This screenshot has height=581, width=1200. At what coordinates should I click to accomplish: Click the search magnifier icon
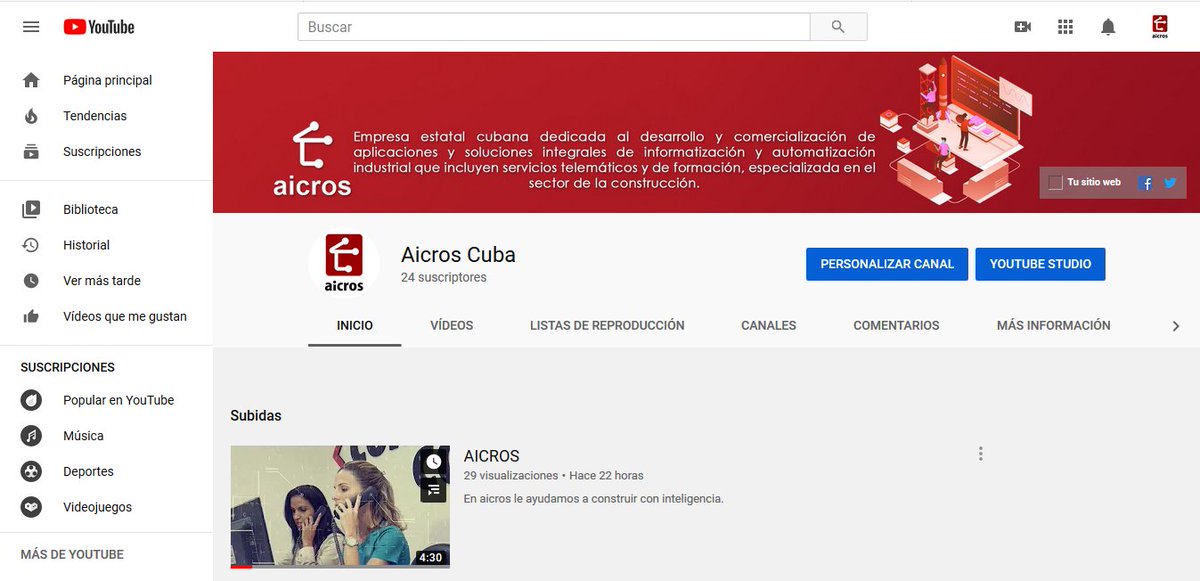838,27
